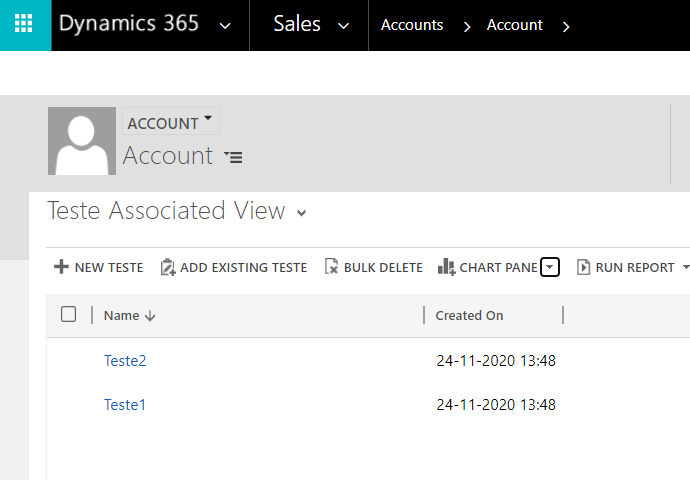Click the Name column sort arrow

click(150, 315)
